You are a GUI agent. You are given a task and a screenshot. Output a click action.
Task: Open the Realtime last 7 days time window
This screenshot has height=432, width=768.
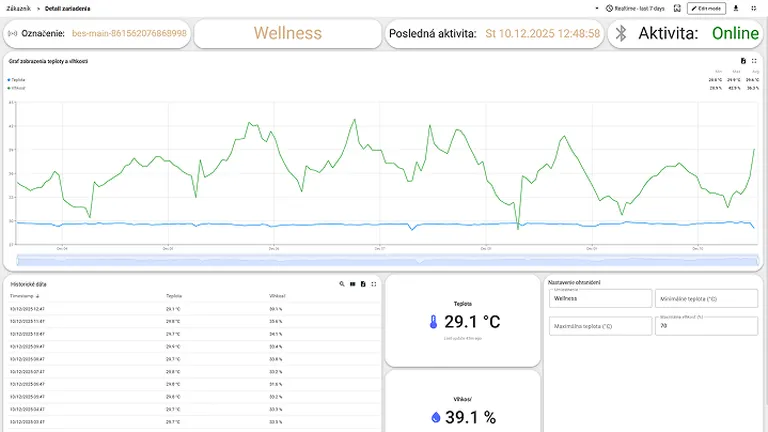(635, 8)
